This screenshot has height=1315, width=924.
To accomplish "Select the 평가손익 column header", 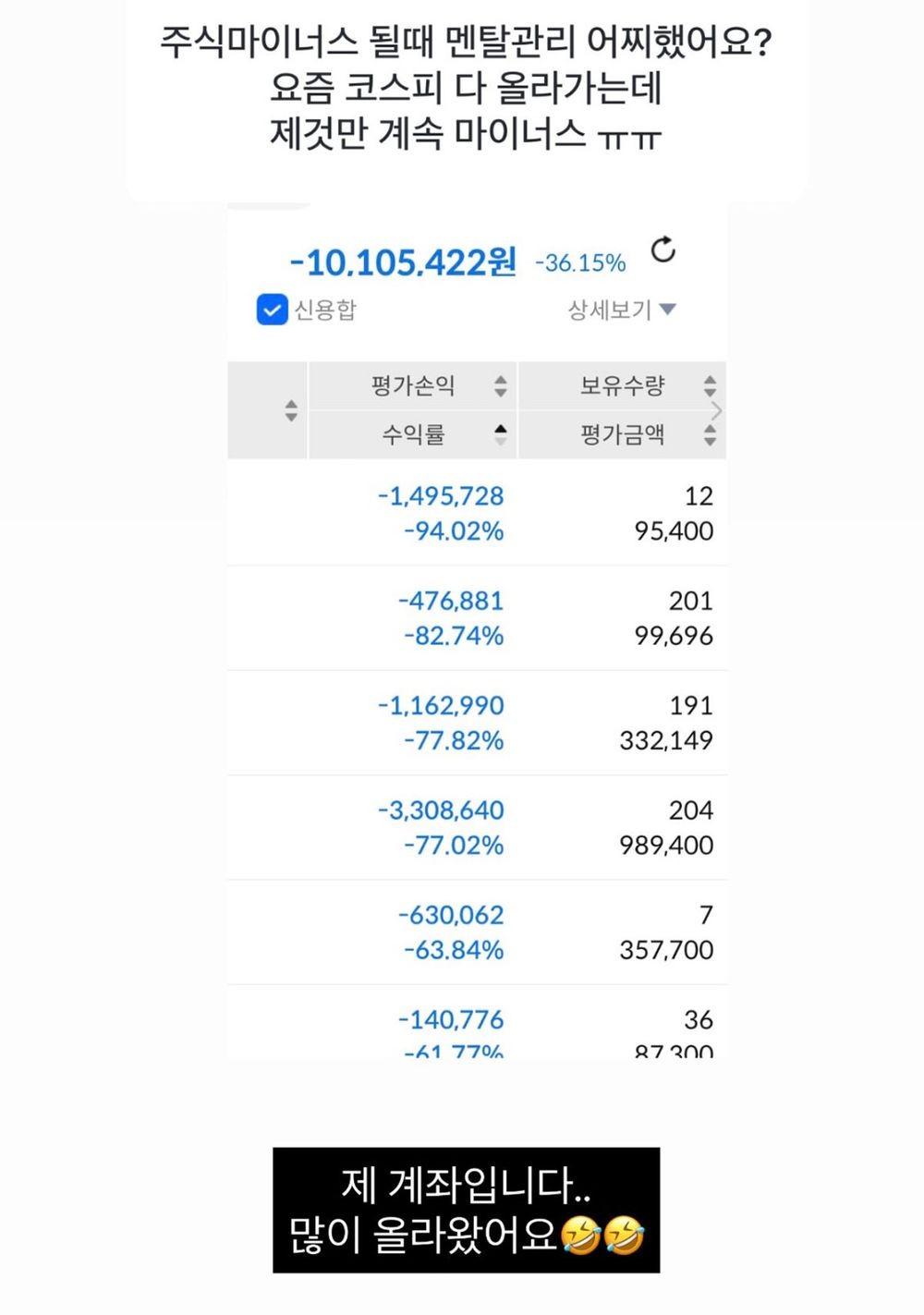I will pos(413,385).
